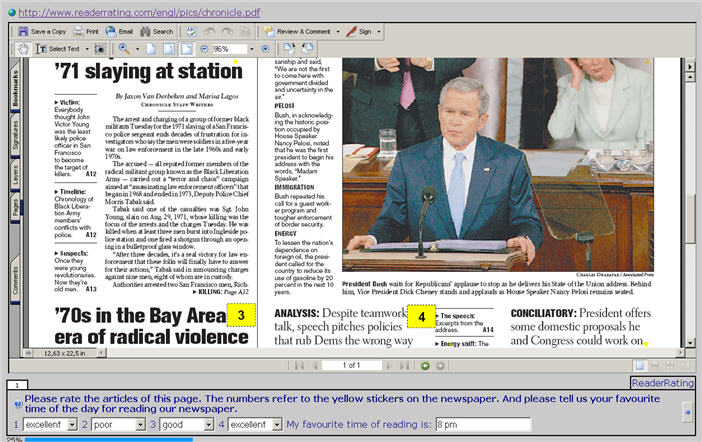Screen dimensions: 702x442
Task: Go to first page button
Action: click(299, 365)
